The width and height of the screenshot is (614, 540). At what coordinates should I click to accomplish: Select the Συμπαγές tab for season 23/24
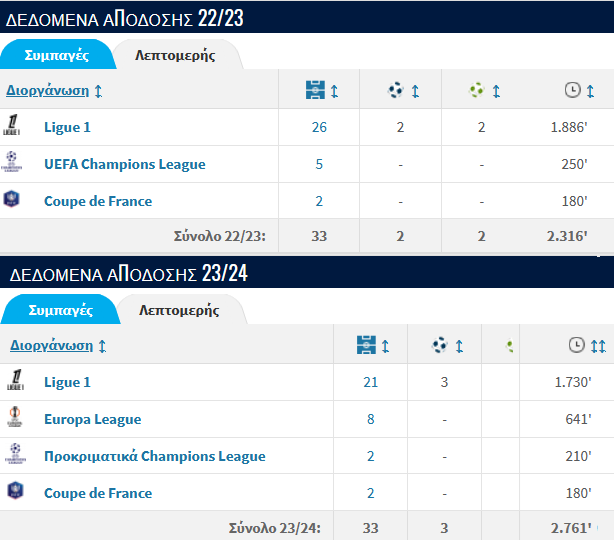61,310
